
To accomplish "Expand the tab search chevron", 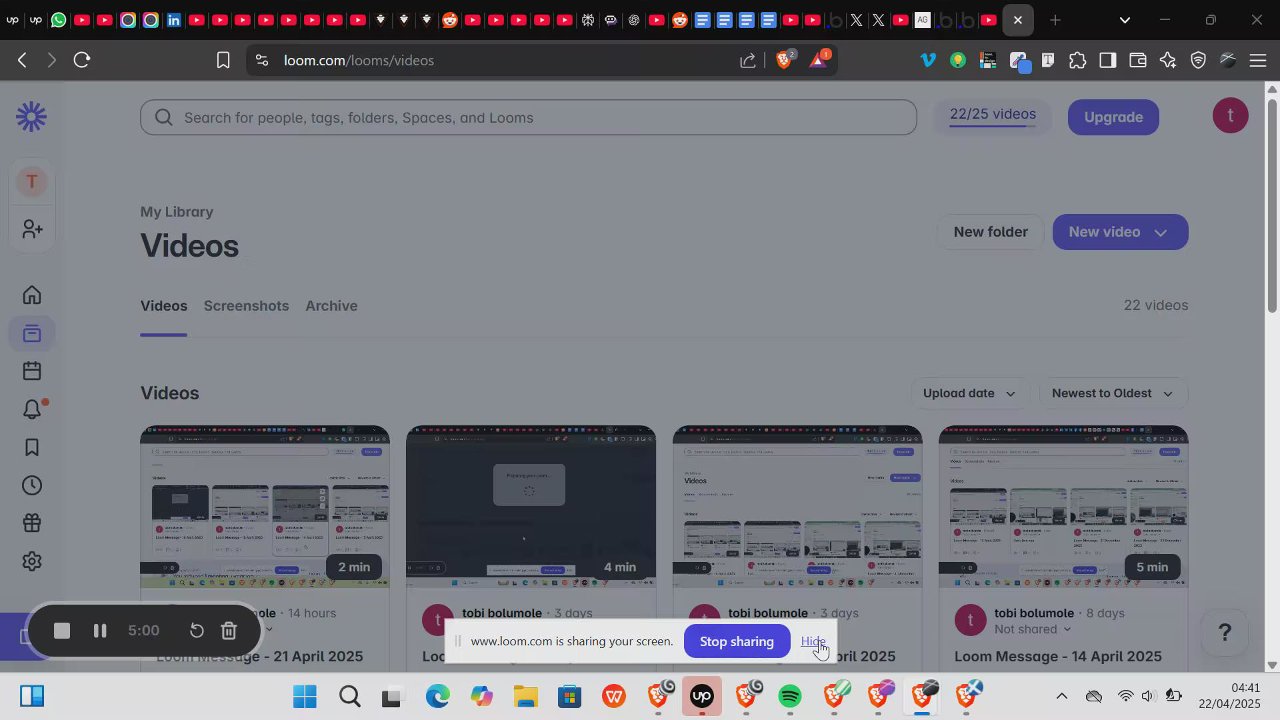I will [1125, 20].
